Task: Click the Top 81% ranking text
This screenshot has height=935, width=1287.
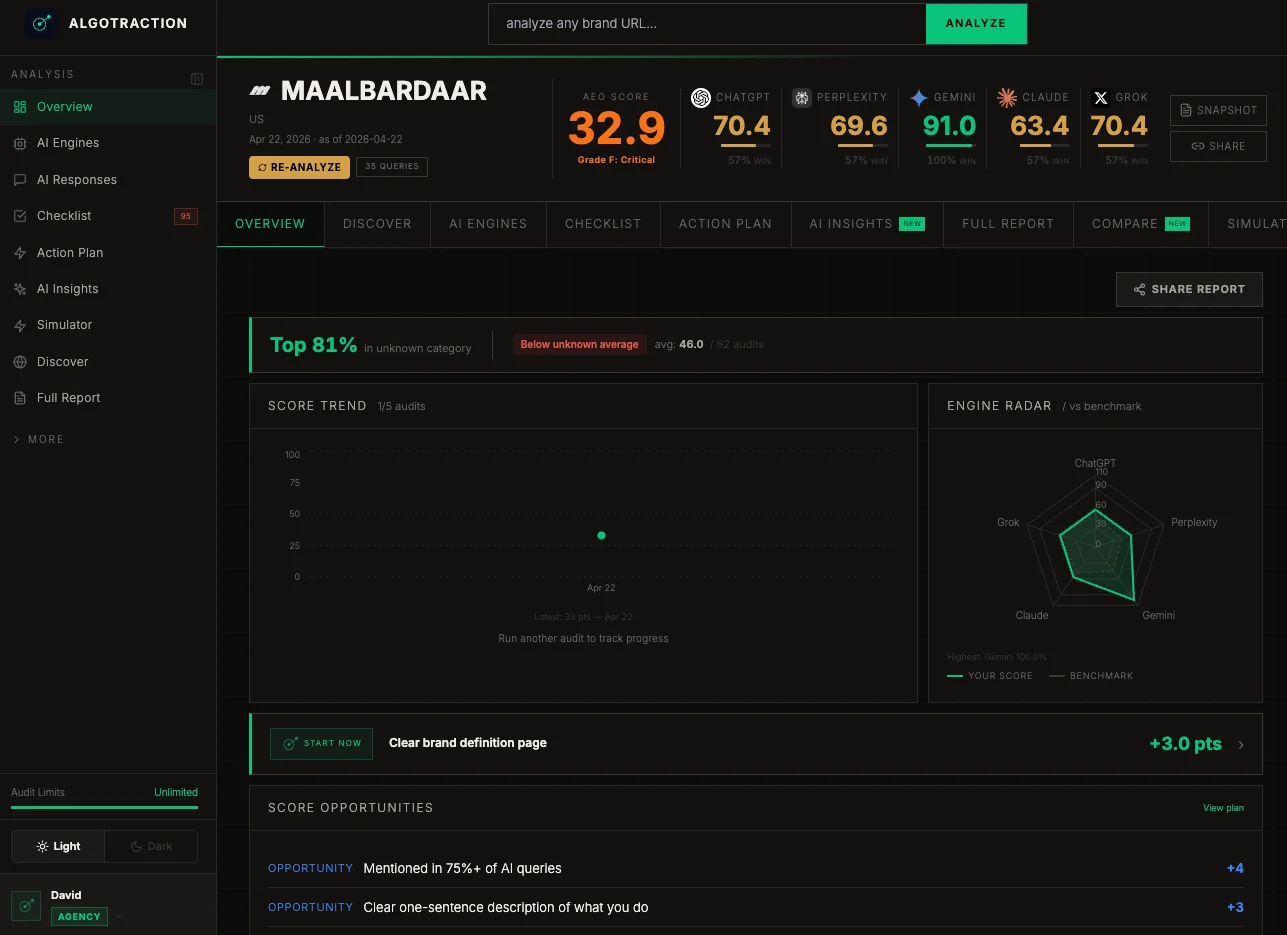Action: tap(313, 345)
